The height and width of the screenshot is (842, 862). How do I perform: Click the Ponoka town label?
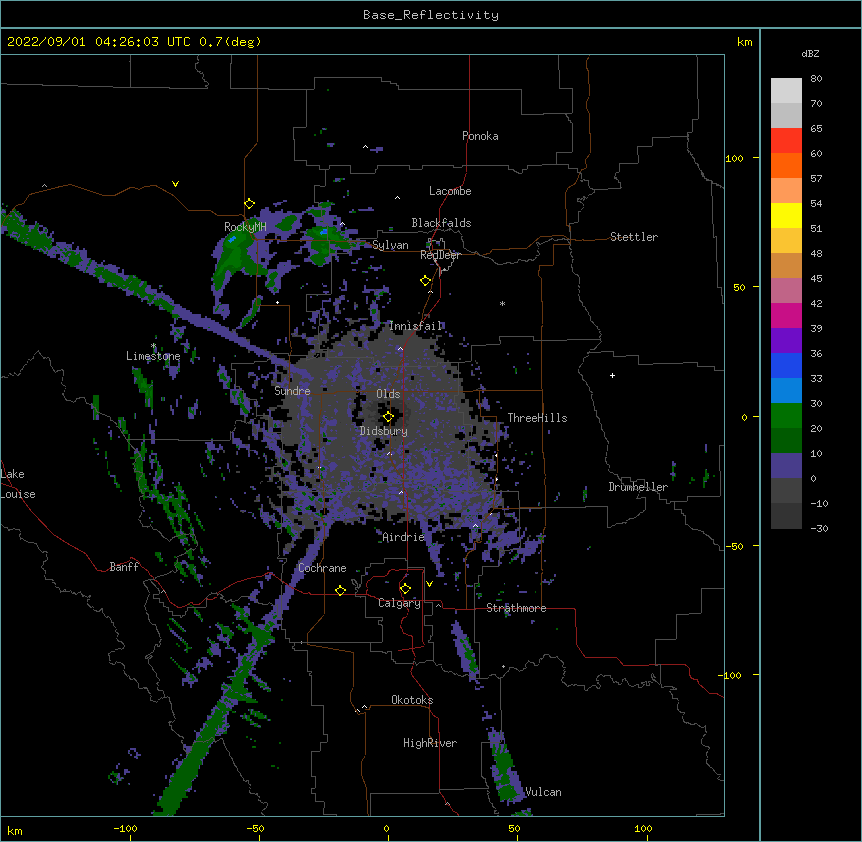coord(480,136)
